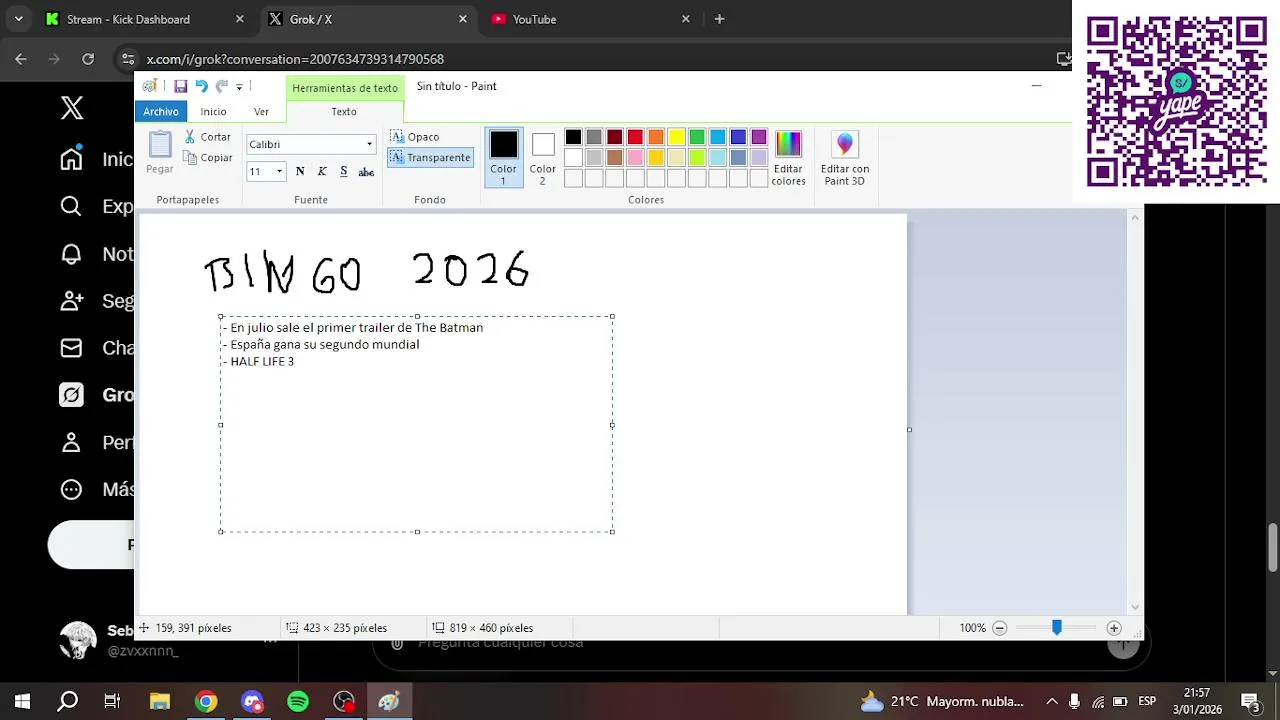The width and height of the screenshot is (1280, 720).
Task: Click the browser back arrow
Action: [x=21, y=59]
